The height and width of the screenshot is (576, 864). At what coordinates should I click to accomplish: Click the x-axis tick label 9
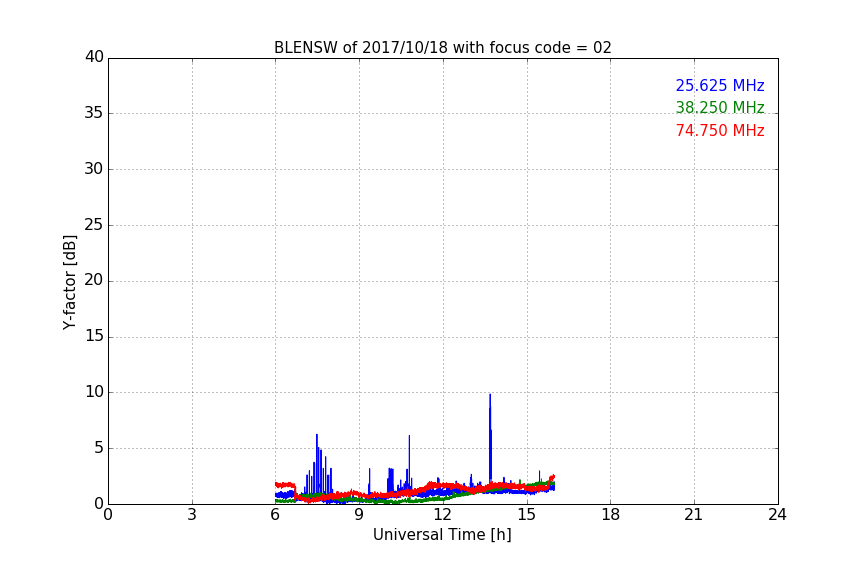359,515
